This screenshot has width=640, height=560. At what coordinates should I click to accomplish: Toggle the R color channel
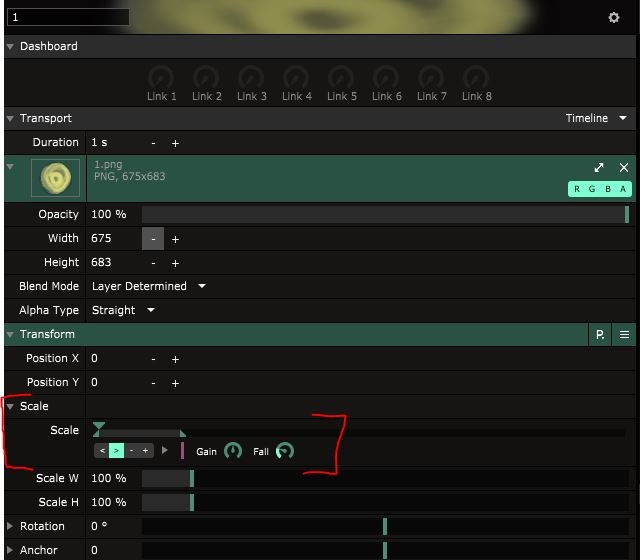[577, 189]
